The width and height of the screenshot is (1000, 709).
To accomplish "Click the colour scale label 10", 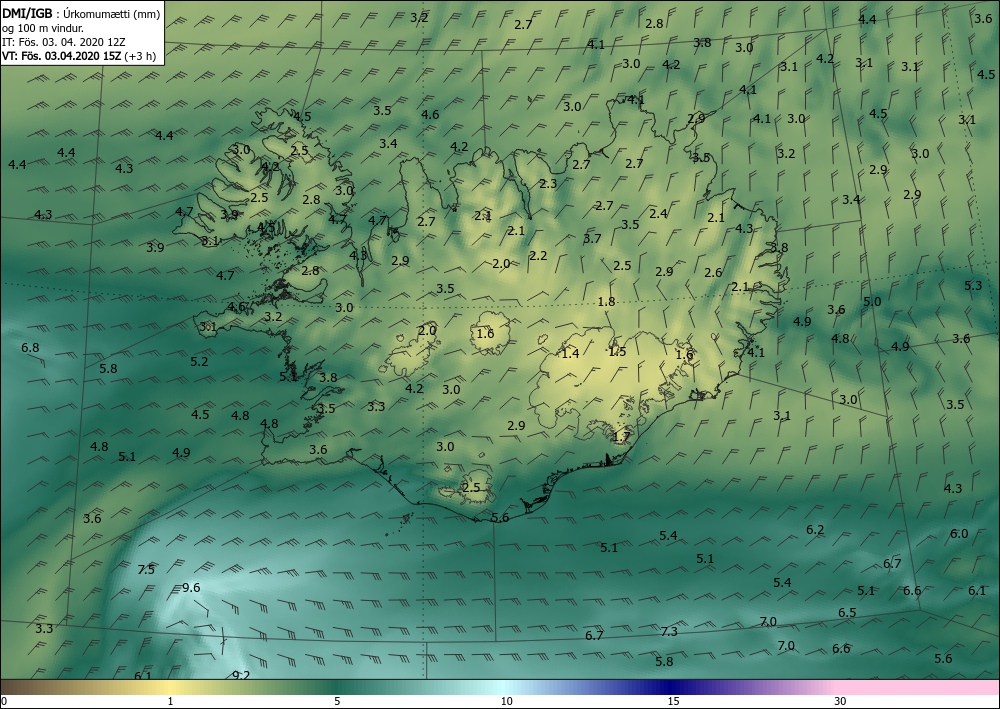I will (x=506, y=702).
